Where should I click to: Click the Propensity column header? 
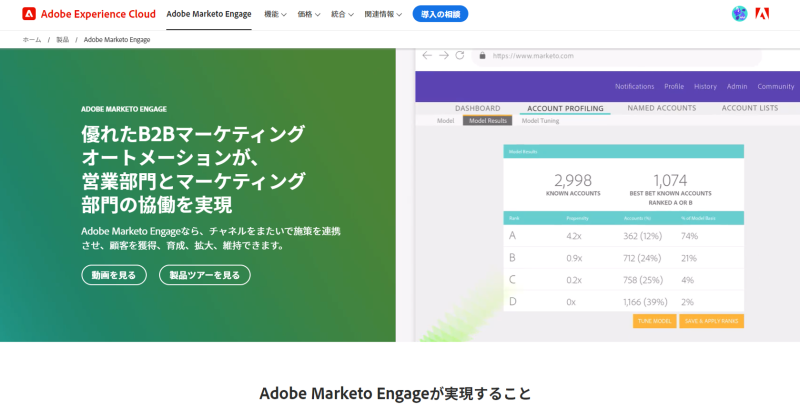(577, 218)
